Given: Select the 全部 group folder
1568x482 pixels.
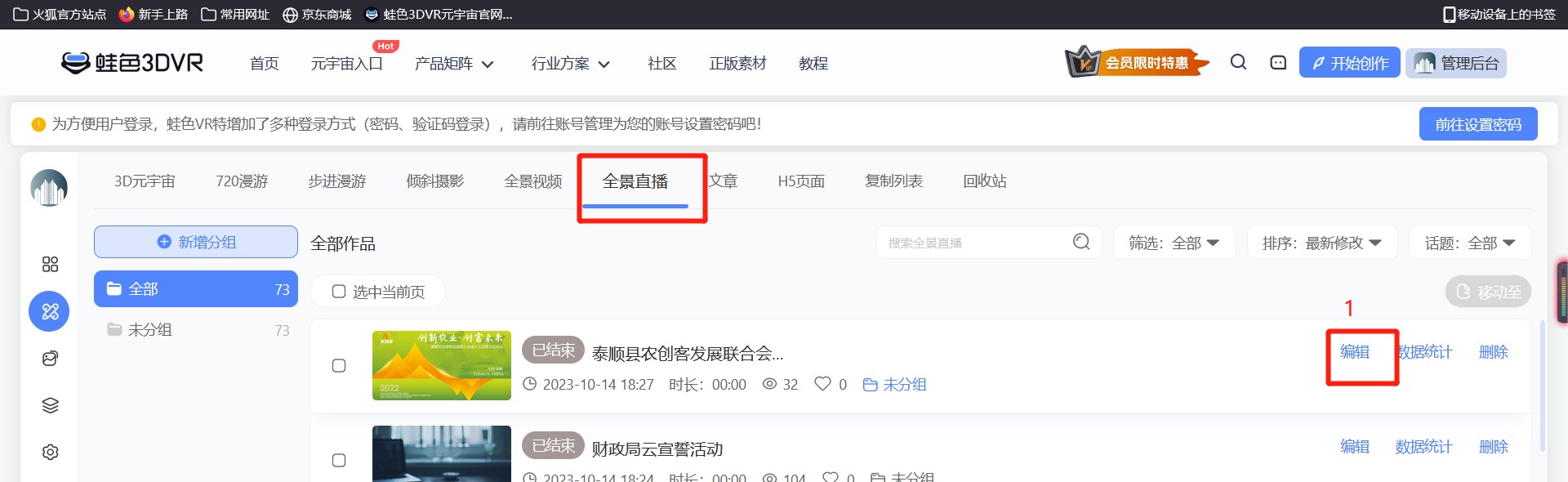Looking at the screenshot, I should pyautogui.click(x=196, y=289).
